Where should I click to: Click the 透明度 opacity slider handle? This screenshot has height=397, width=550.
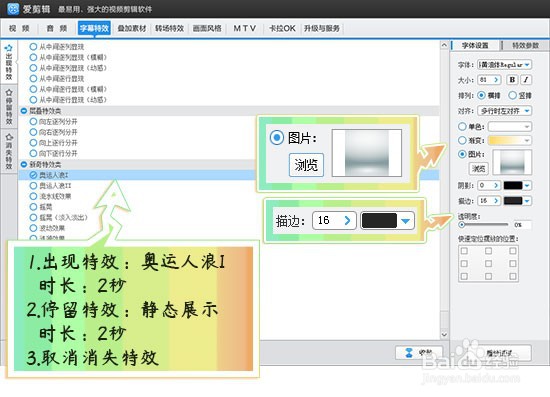(x=462, y=224)
